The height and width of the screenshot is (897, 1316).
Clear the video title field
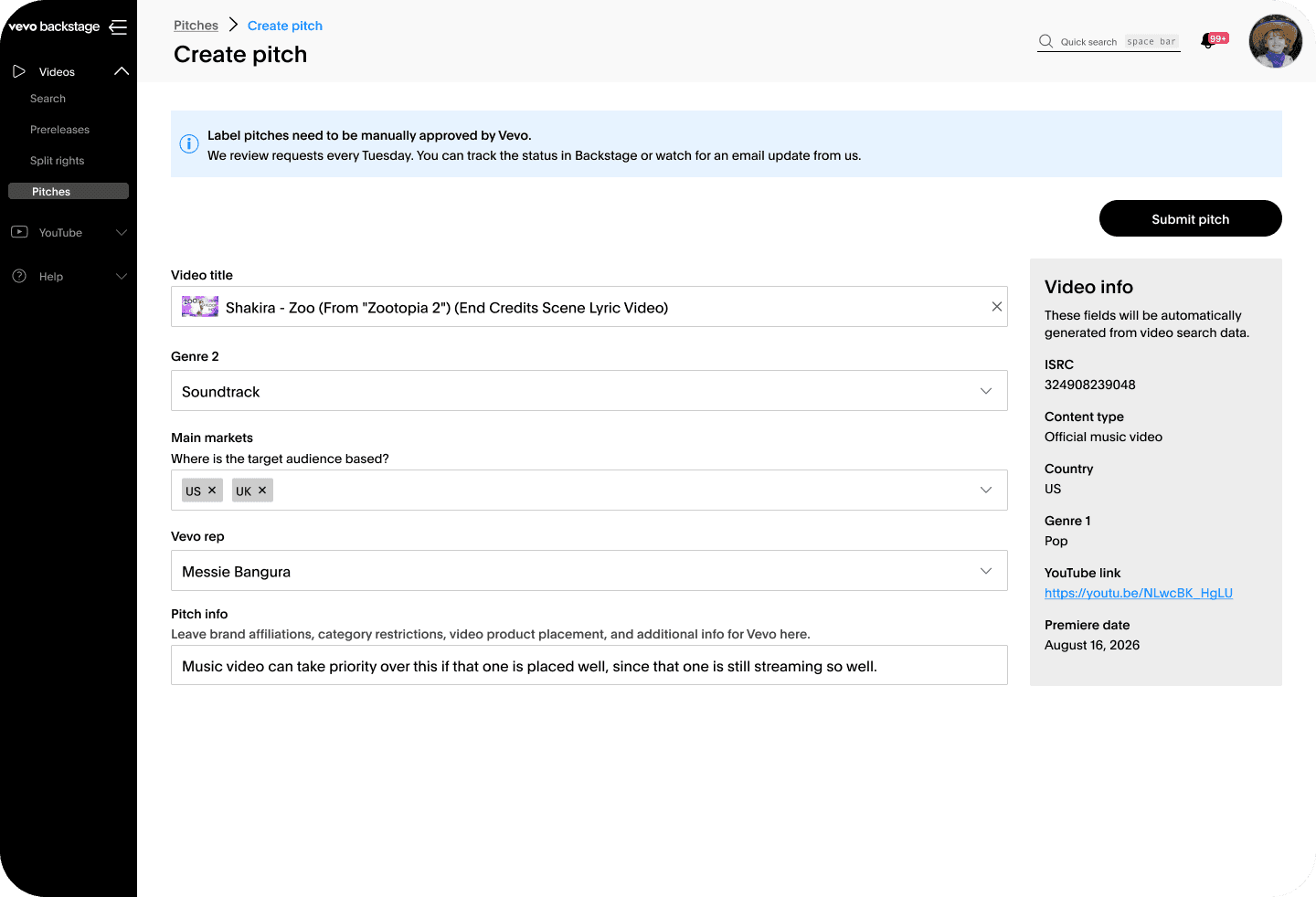tap(997, 307)
